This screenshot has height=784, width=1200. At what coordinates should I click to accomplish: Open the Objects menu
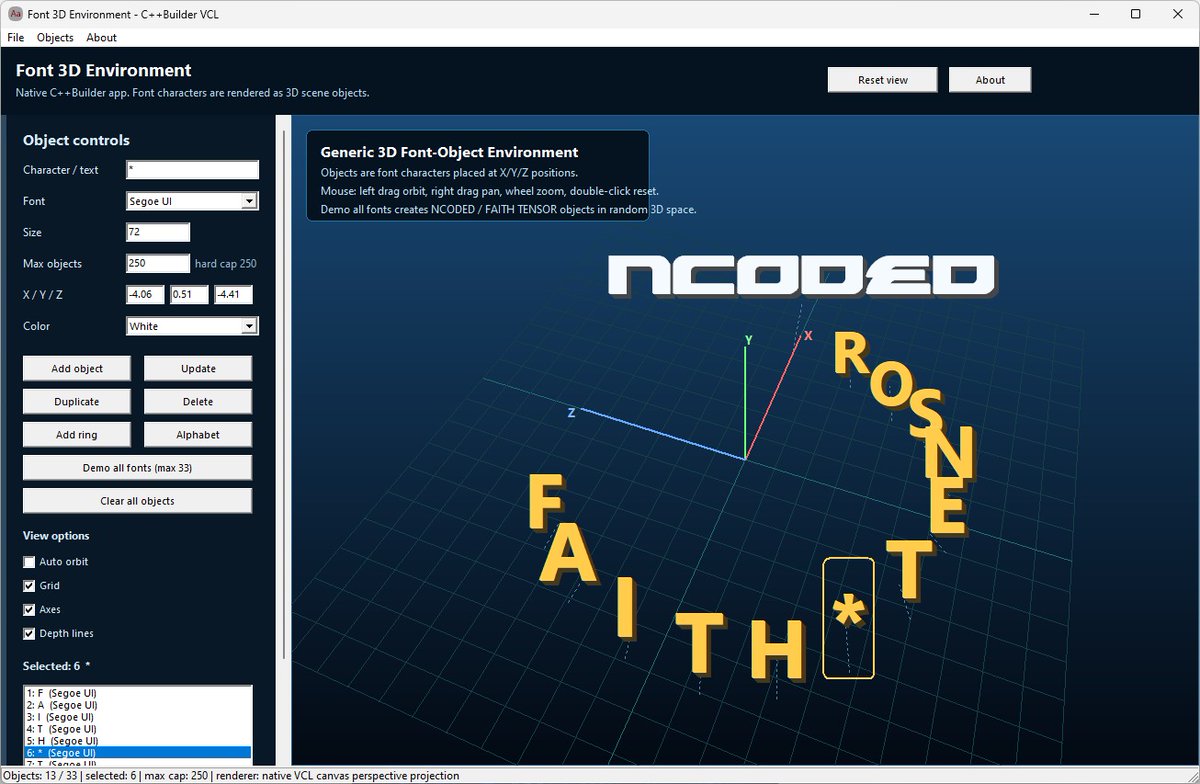[55, 37]
